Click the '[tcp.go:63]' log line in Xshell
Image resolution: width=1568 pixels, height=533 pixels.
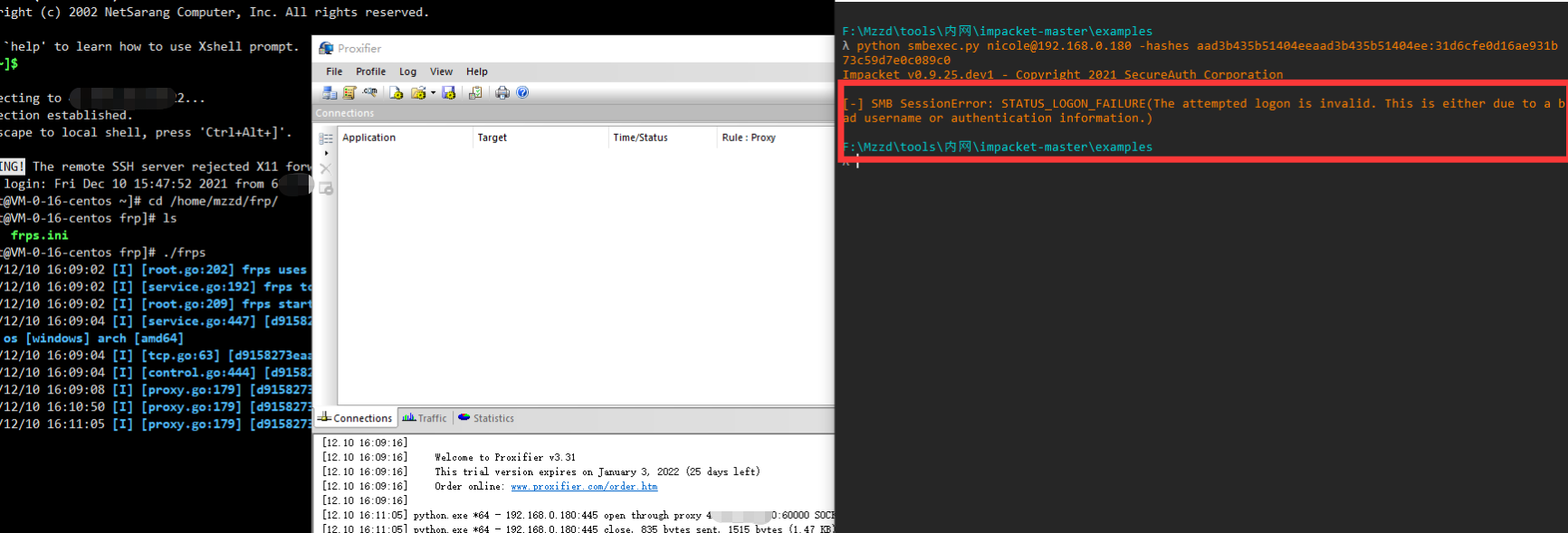coord(155,356)
